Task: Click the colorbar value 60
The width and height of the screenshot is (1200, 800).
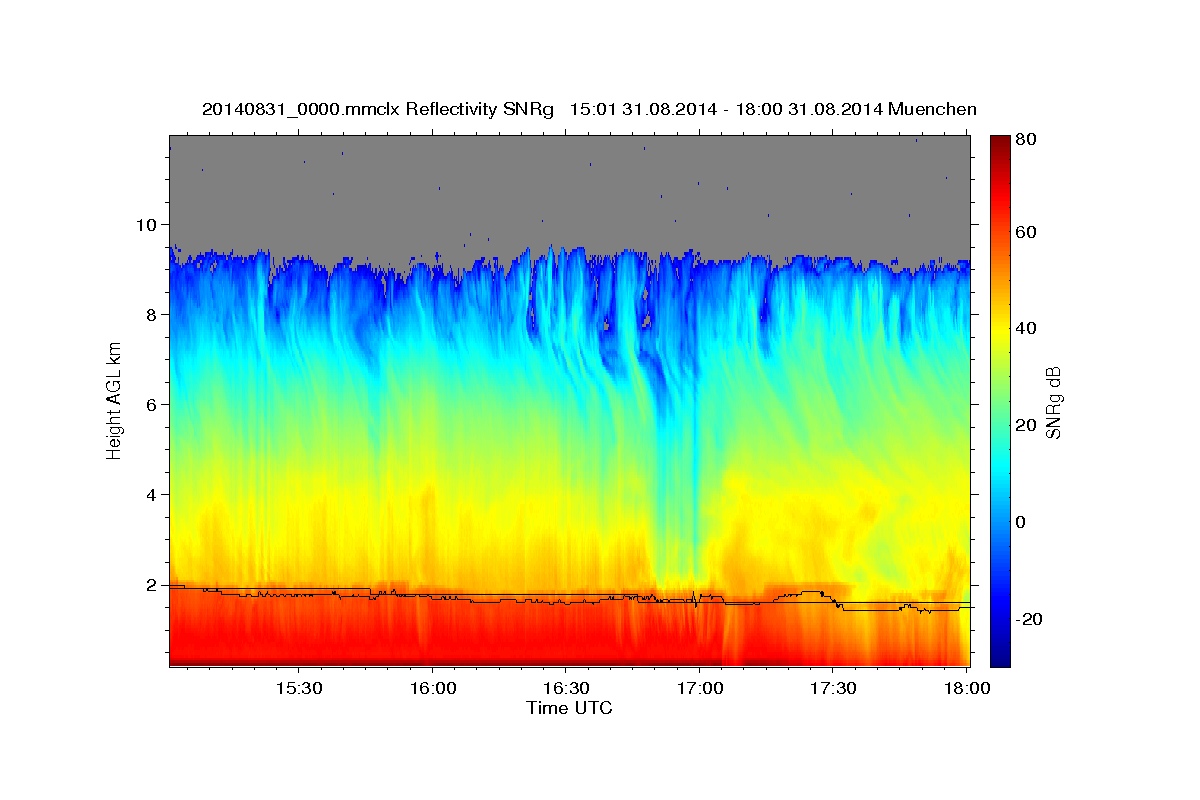Action: [1027, 232]
